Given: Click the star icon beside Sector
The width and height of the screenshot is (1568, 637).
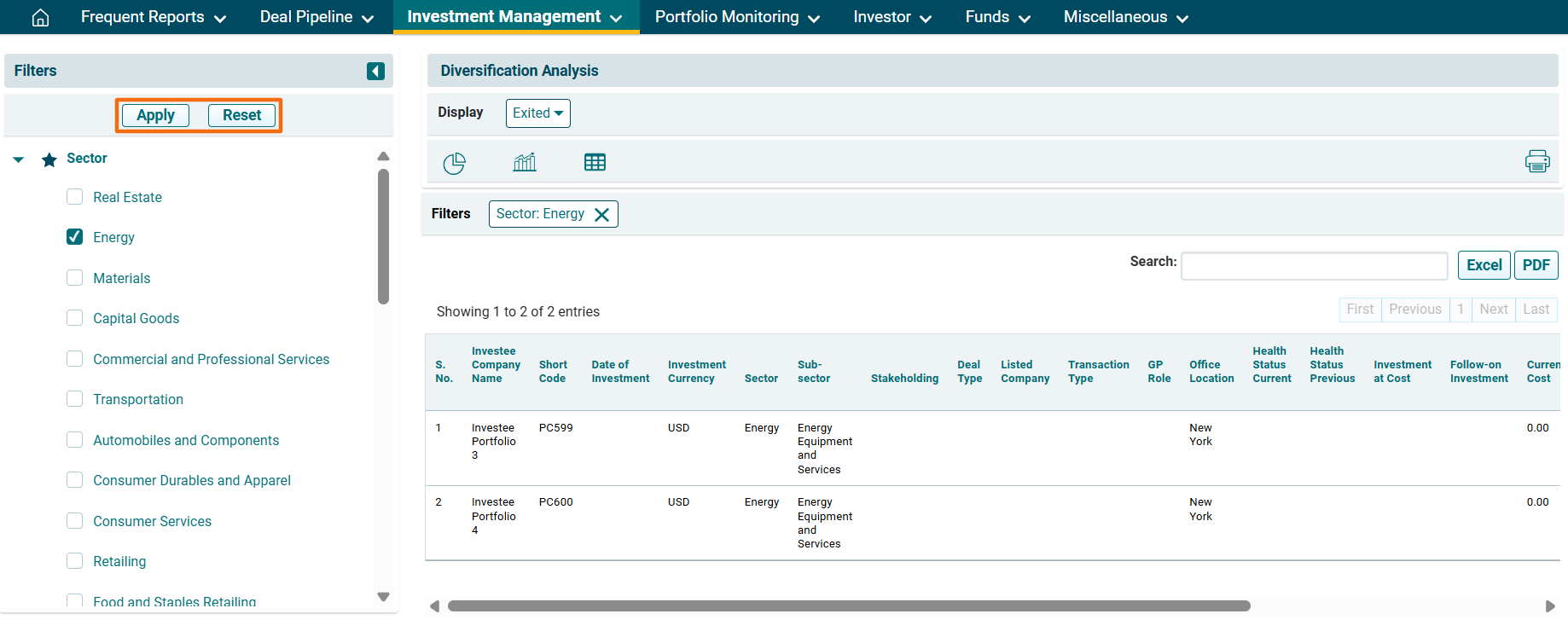Looking at the screenshot, I should click(49, 159).
